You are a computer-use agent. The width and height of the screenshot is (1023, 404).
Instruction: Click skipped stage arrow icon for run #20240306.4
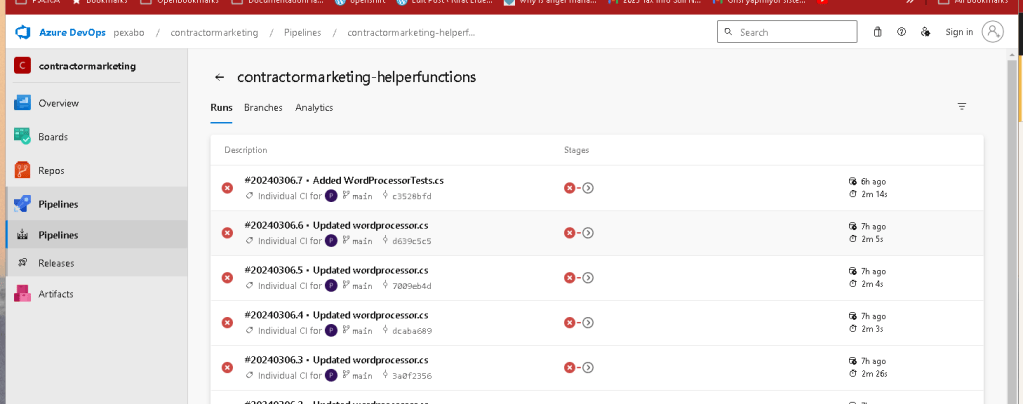[x=588, y=322]
